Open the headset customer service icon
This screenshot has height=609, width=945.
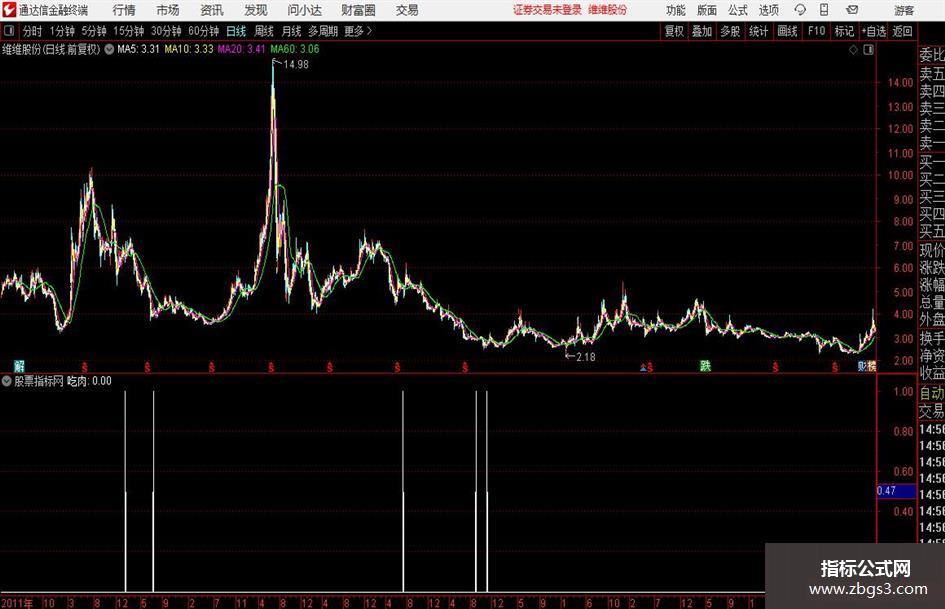(800, 10)
